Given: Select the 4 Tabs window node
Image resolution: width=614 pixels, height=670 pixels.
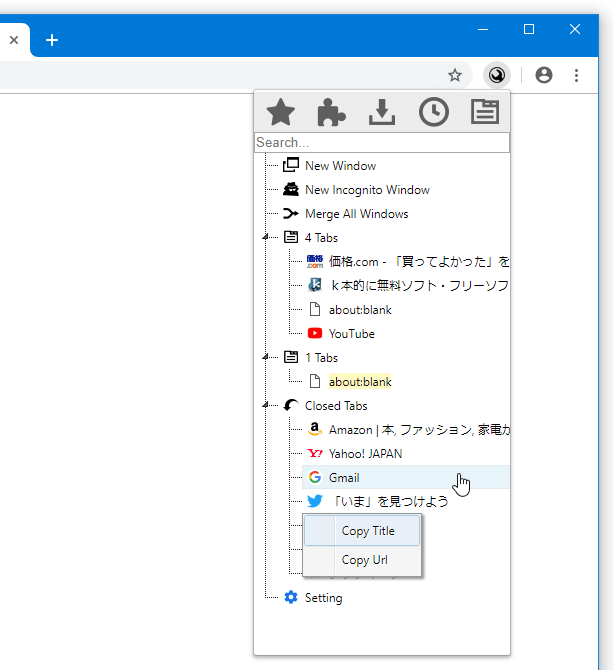Looking at the screenshot, I should tap(321, 238).
